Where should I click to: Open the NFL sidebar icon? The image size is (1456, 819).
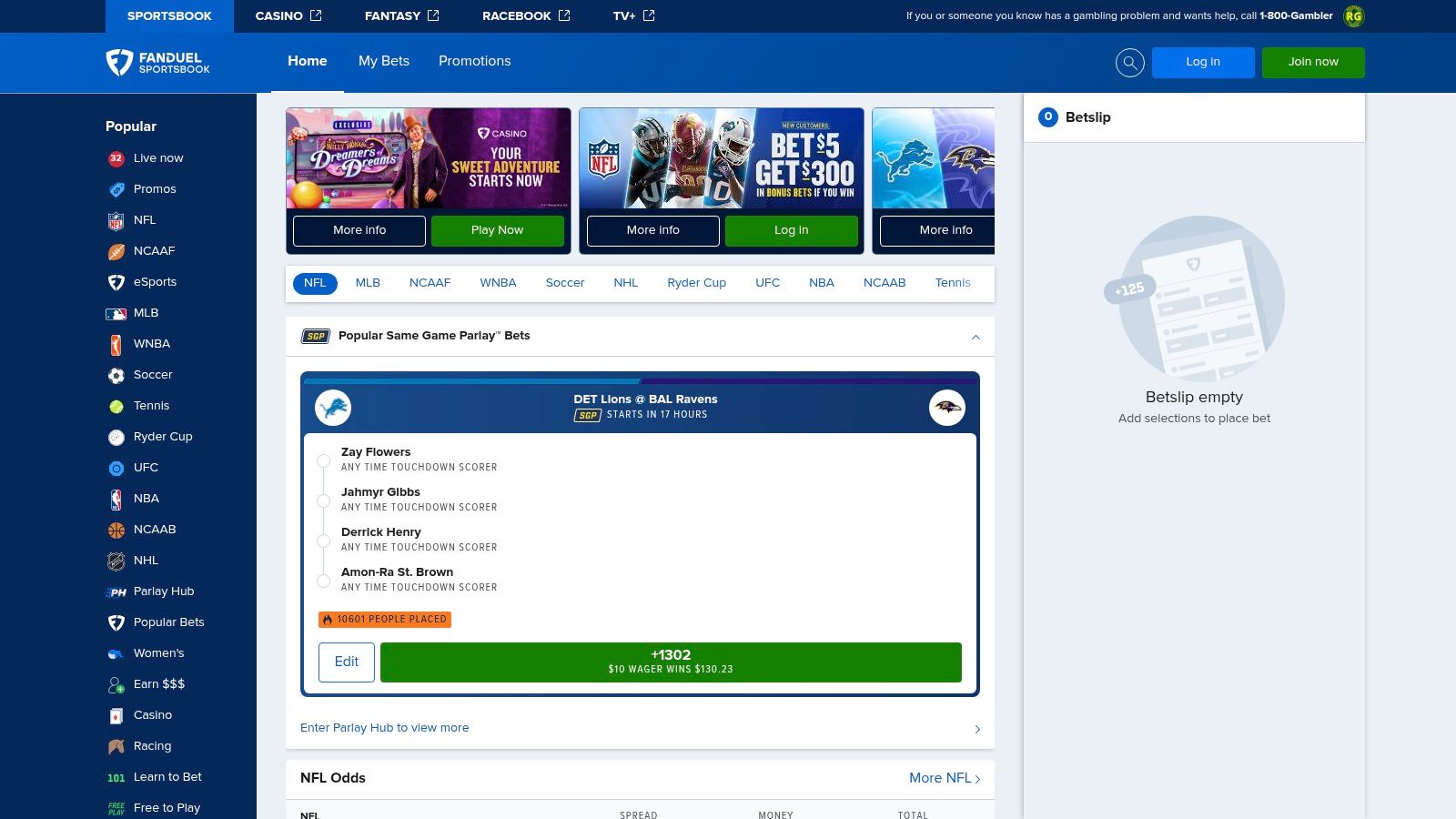click(116, 220)
